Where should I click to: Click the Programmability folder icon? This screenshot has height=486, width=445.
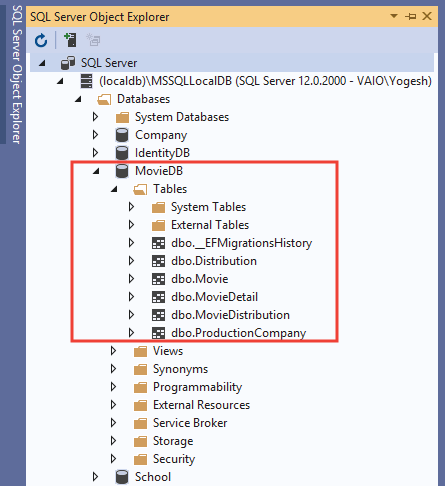140,387
